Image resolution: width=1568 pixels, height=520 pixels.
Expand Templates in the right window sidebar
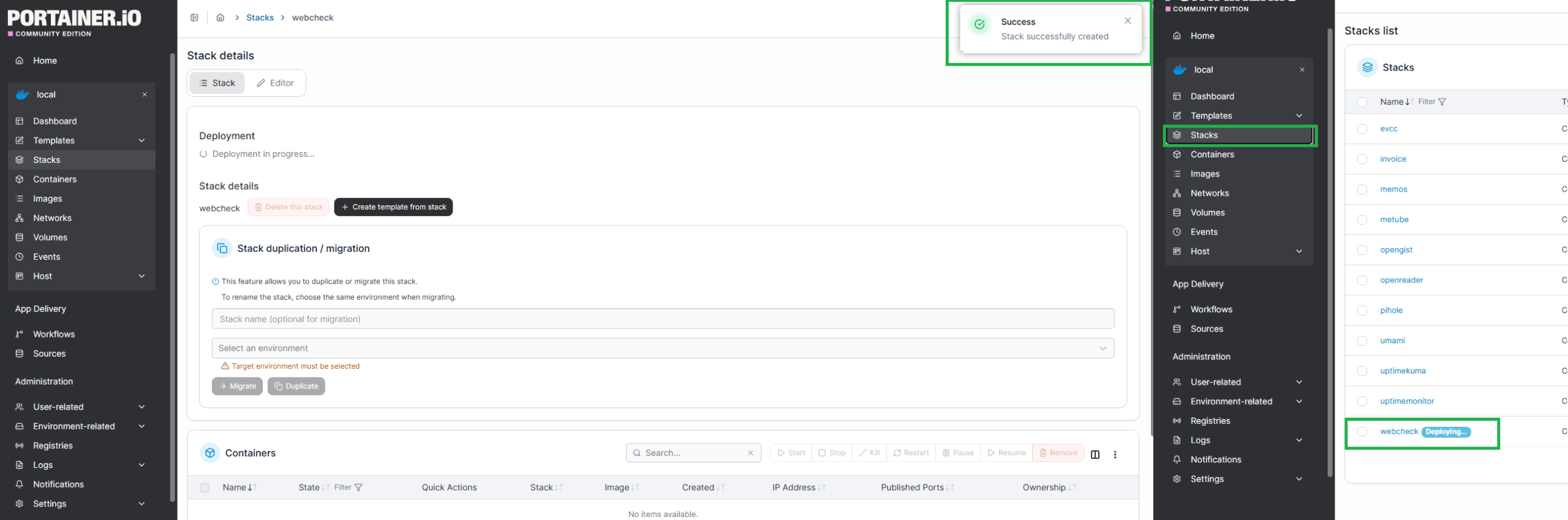coord(1239,116)
